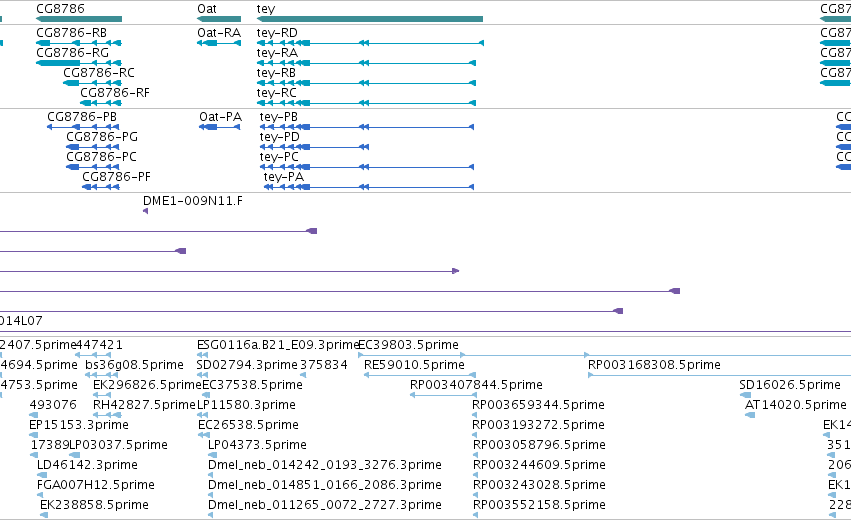Click the RH42827.5prime label
Viewport: 851px width, 520px height.
[x=144, y=405]
